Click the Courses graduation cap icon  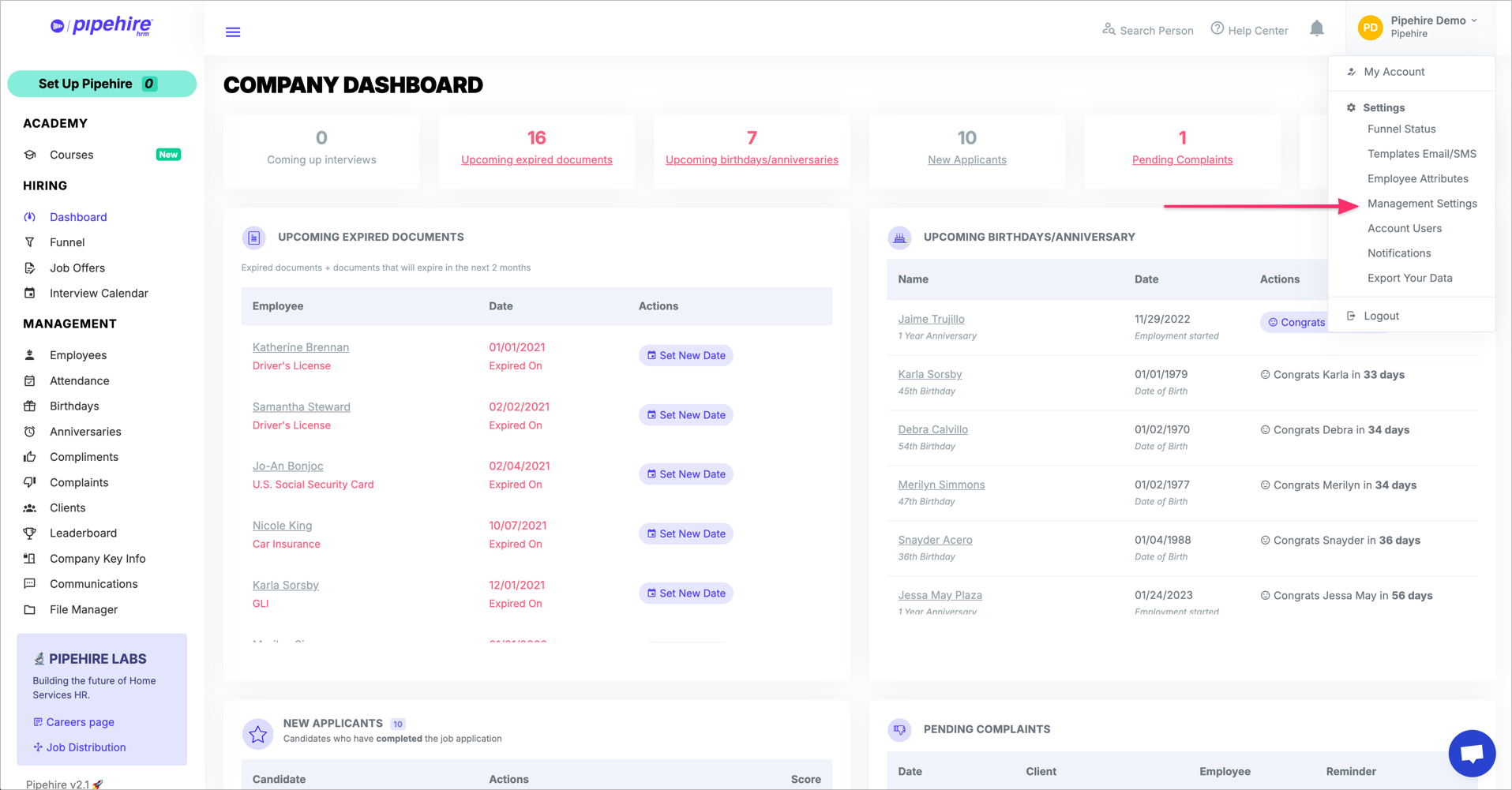(x=30, y=155)
